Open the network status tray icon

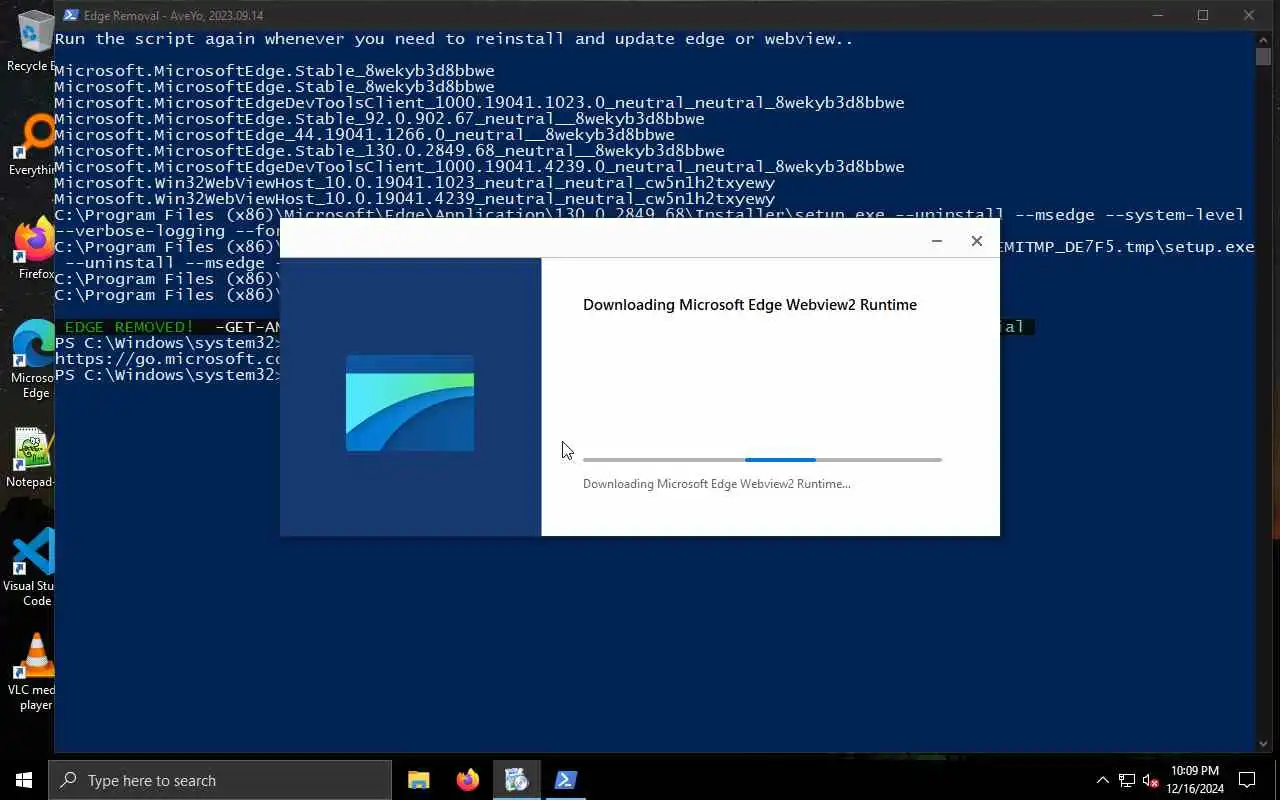[1127, 780]
